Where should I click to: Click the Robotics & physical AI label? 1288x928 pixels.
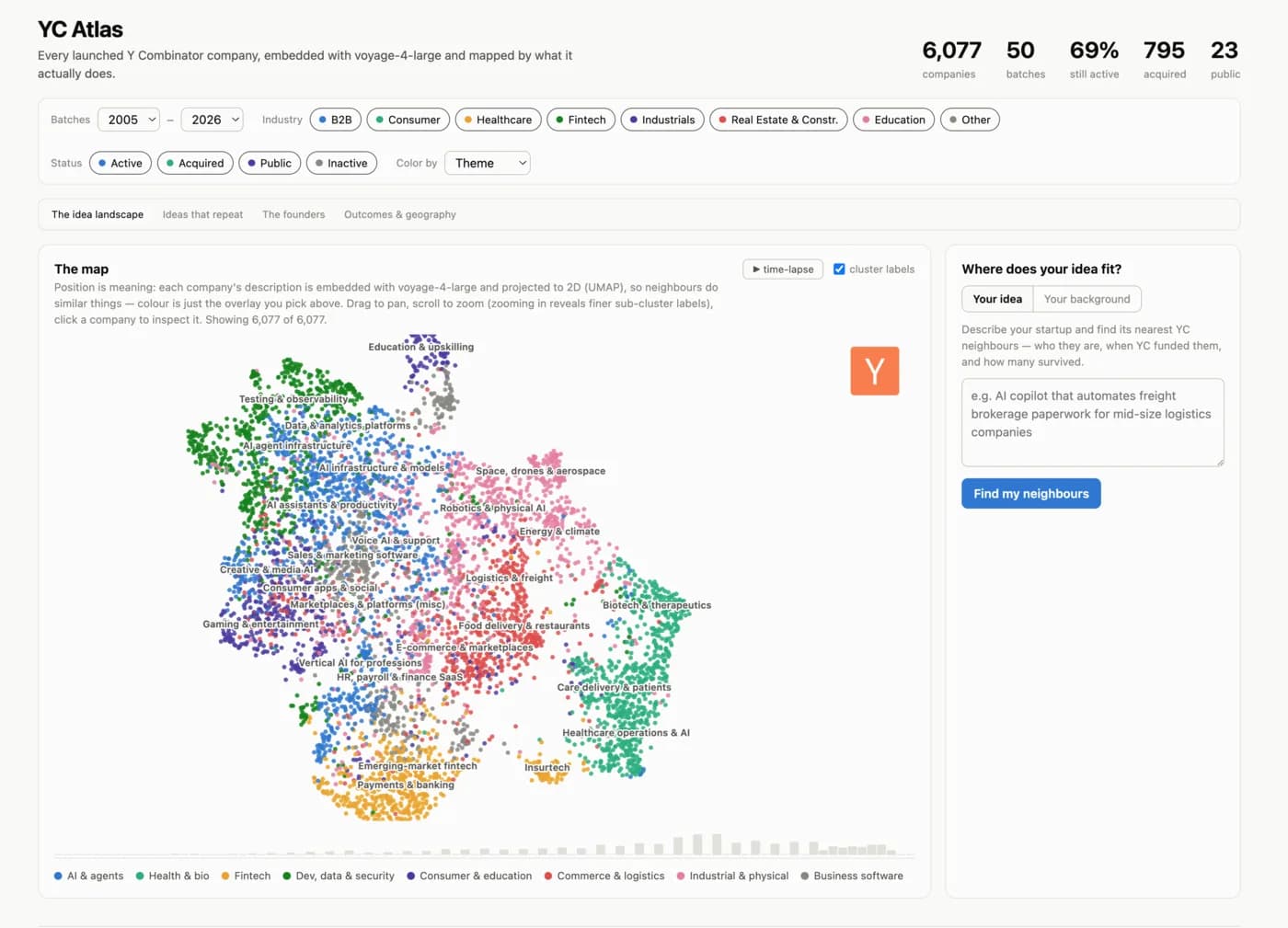(492, 508)
